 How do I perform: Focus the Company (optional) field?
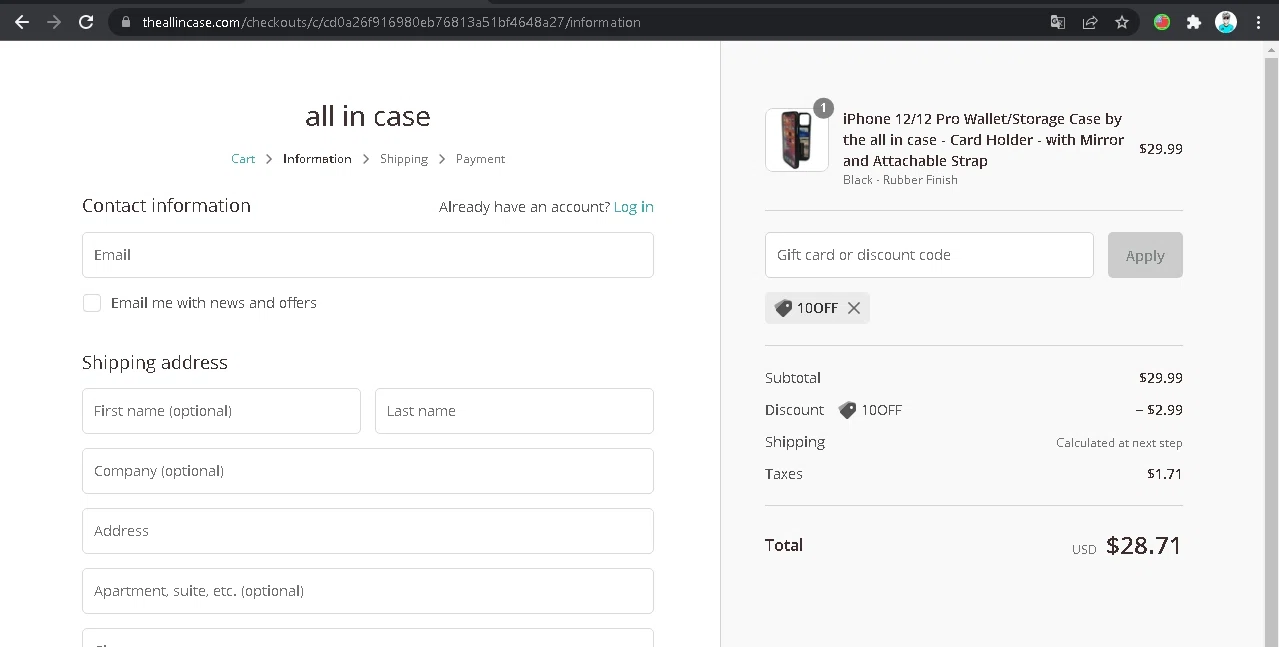click(x=368, y=471)
